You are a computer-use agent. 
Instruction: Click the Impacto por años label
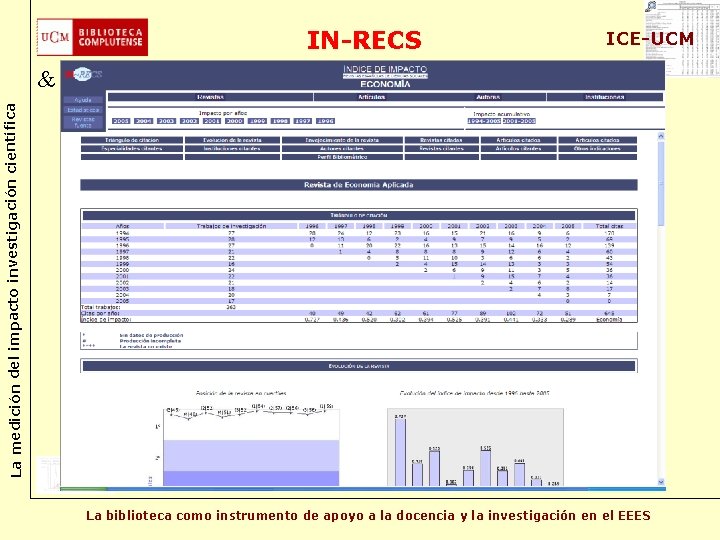223,113
